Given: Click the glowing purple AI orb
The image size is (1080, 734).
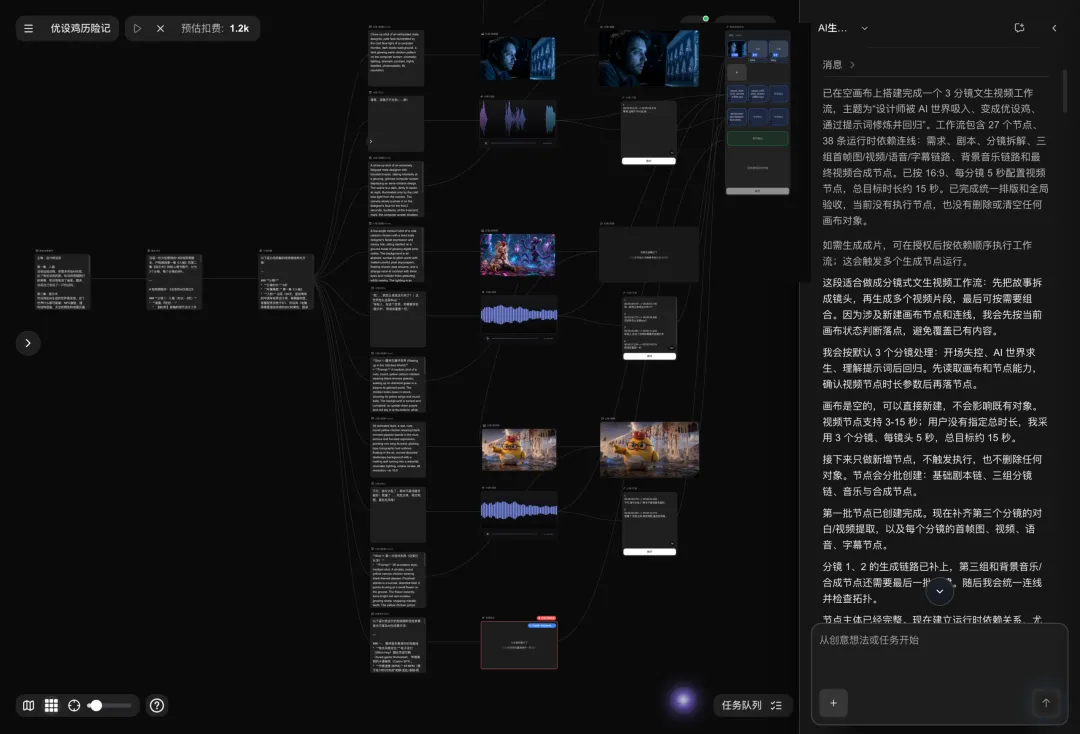Looking at the screenshot, I should (x=683, y=700).
